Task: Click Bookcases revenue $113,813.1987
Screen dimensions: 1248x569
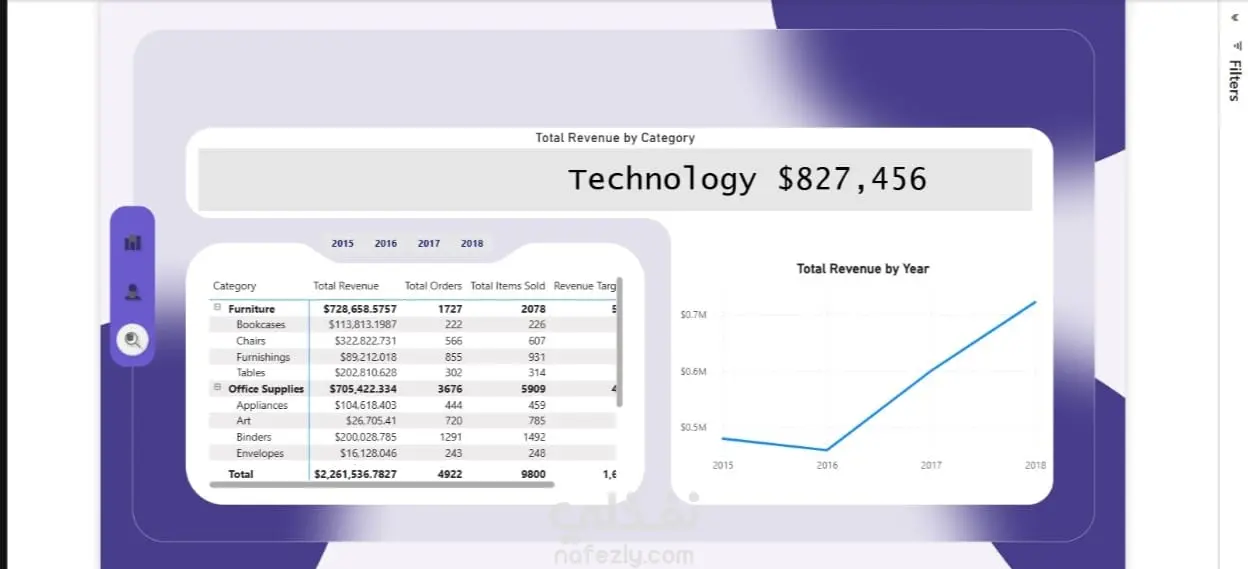Action: point(362,325)
